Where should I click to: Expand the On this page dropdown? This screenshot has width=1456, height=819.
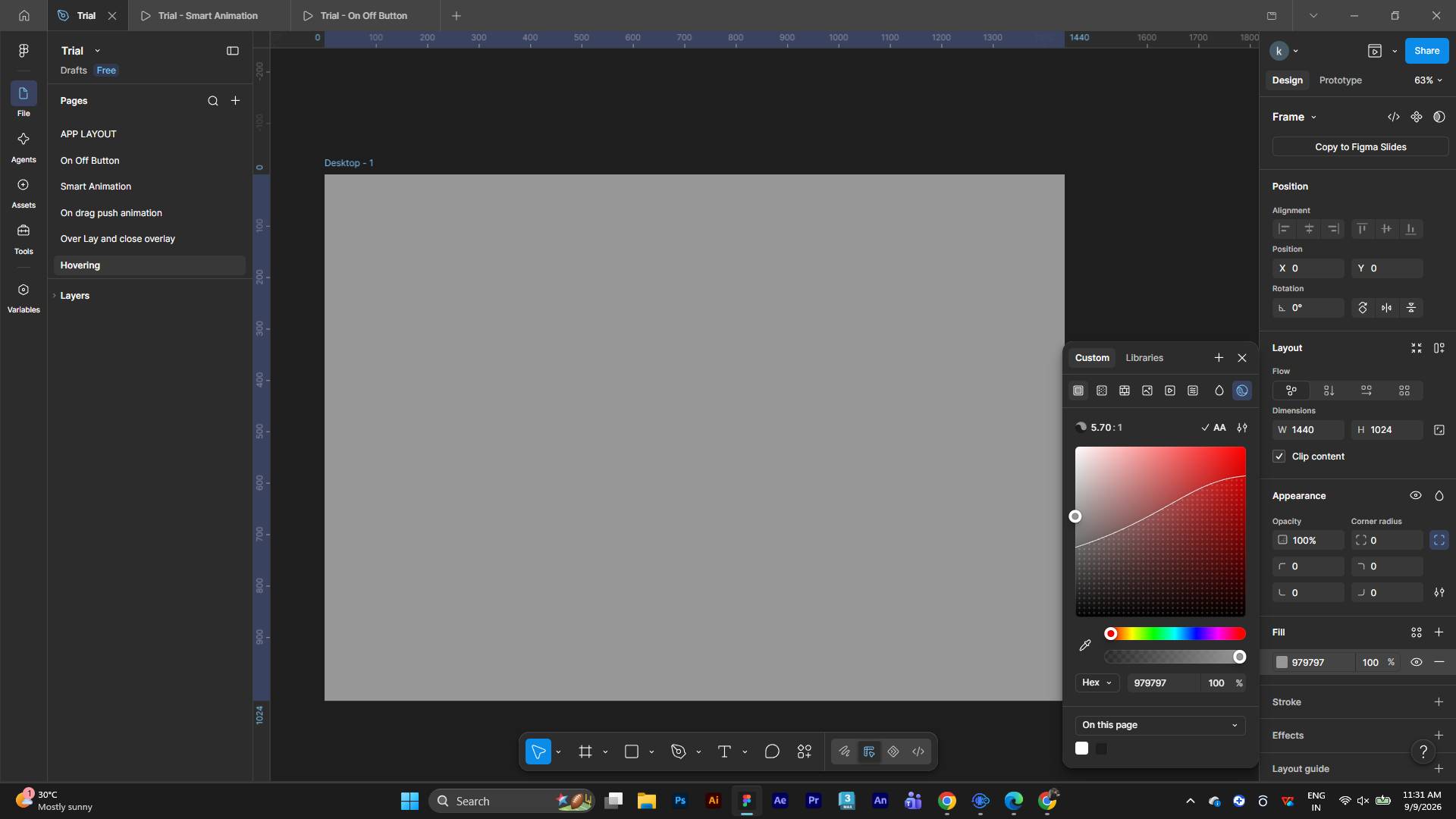coord(1159,725)
